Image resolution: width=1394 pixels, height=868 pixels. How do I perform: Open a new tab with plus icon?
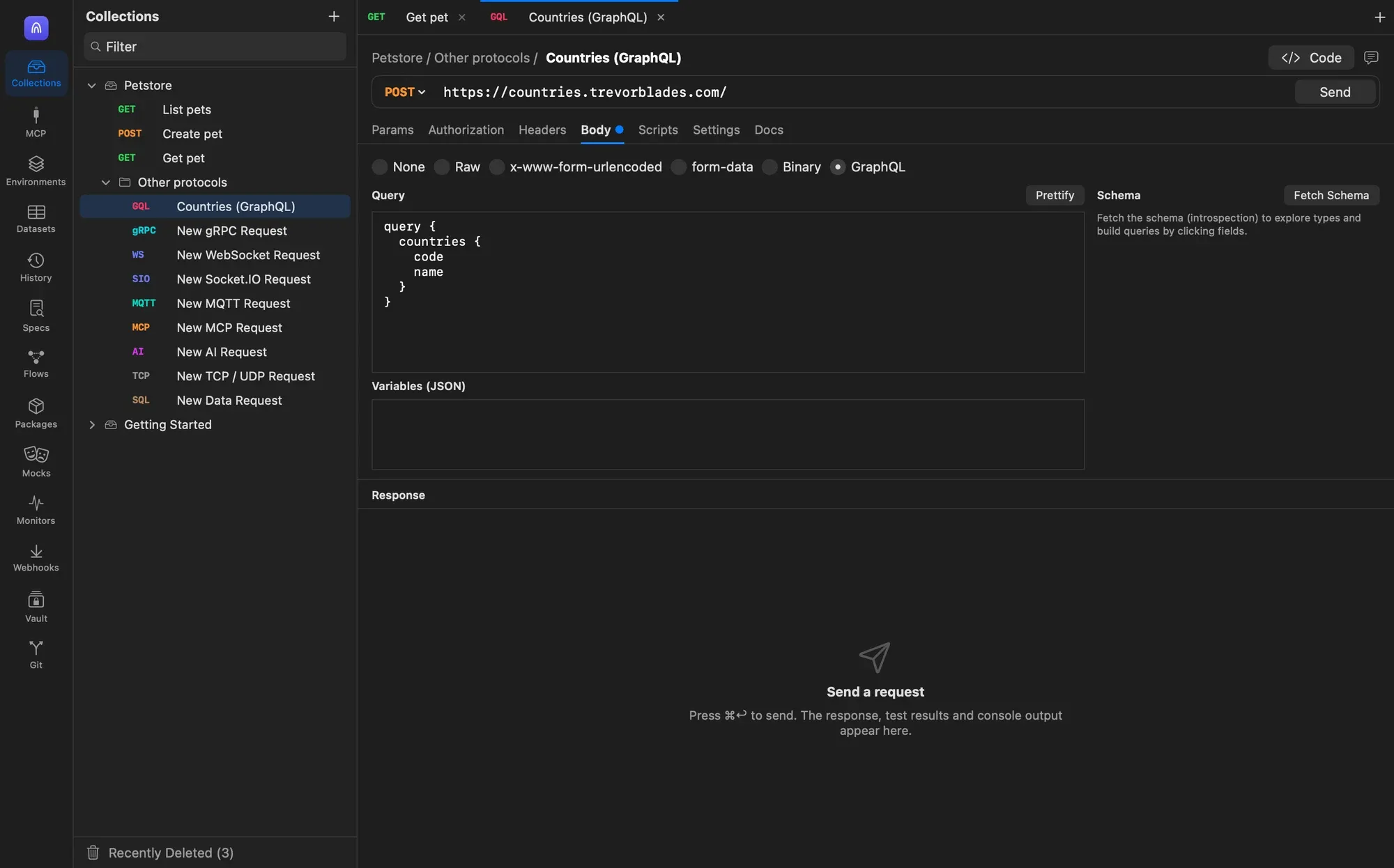click(1379, 17)
